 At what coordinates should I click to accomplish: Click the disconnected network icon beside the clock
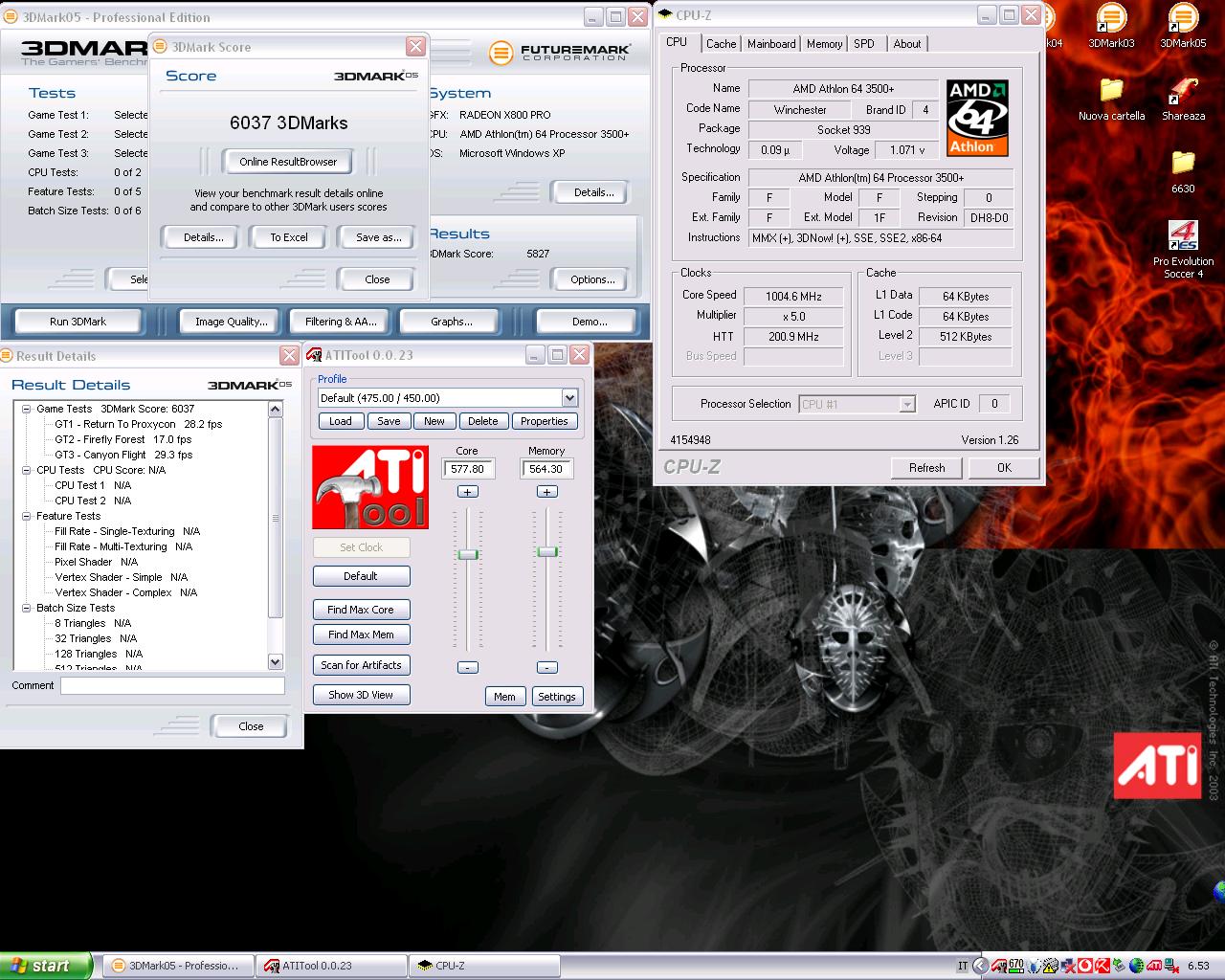1171,966
